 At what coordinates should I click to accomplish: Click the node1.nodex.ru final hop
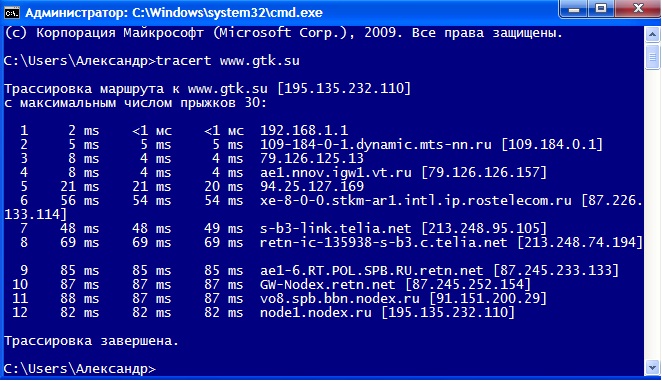tap(316, 313)
